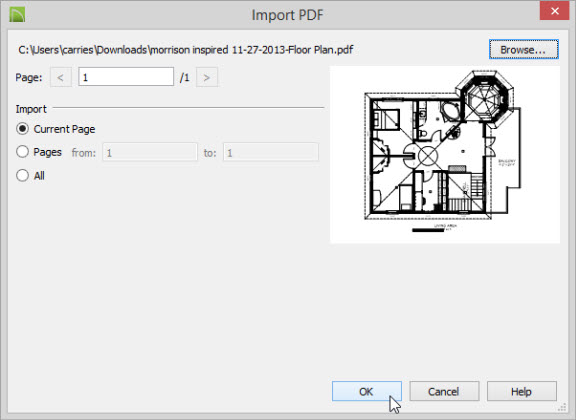The width and height of the screenshot is (576, 420).
Task: Open Help for Import PDF
Action: tap(522, 391)
